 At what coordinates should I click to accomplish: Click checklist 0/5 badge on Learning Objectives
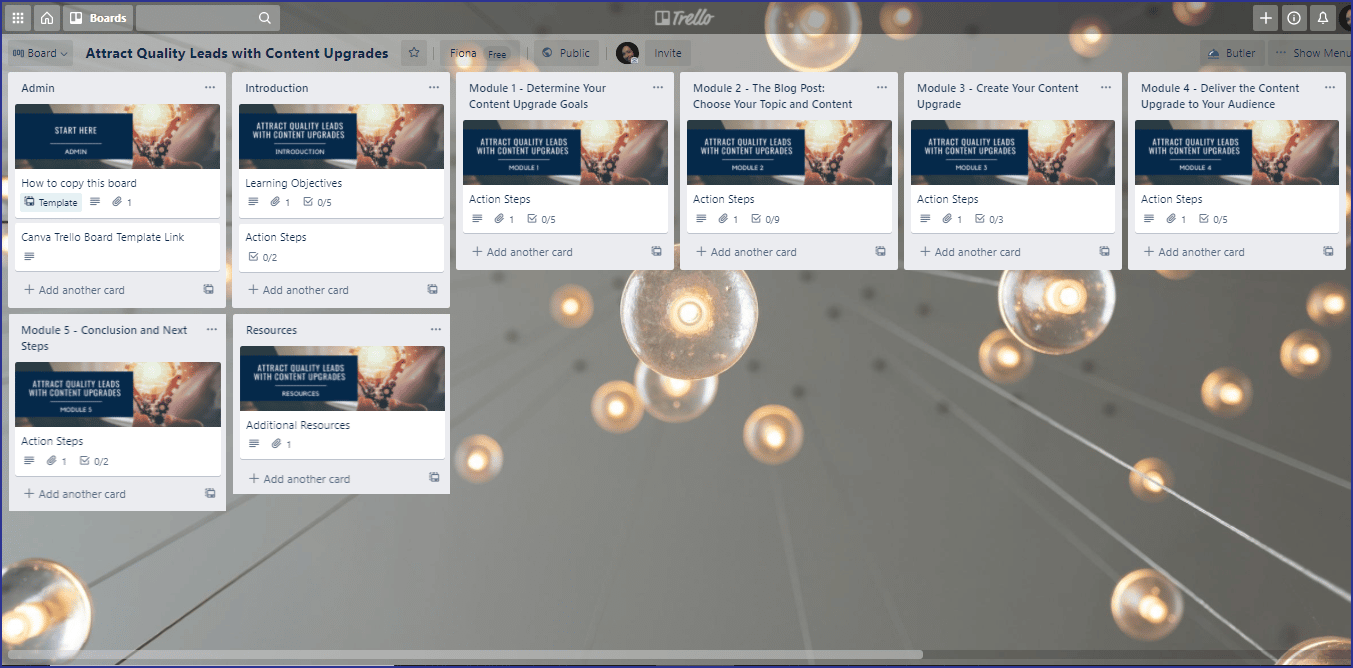317,203
